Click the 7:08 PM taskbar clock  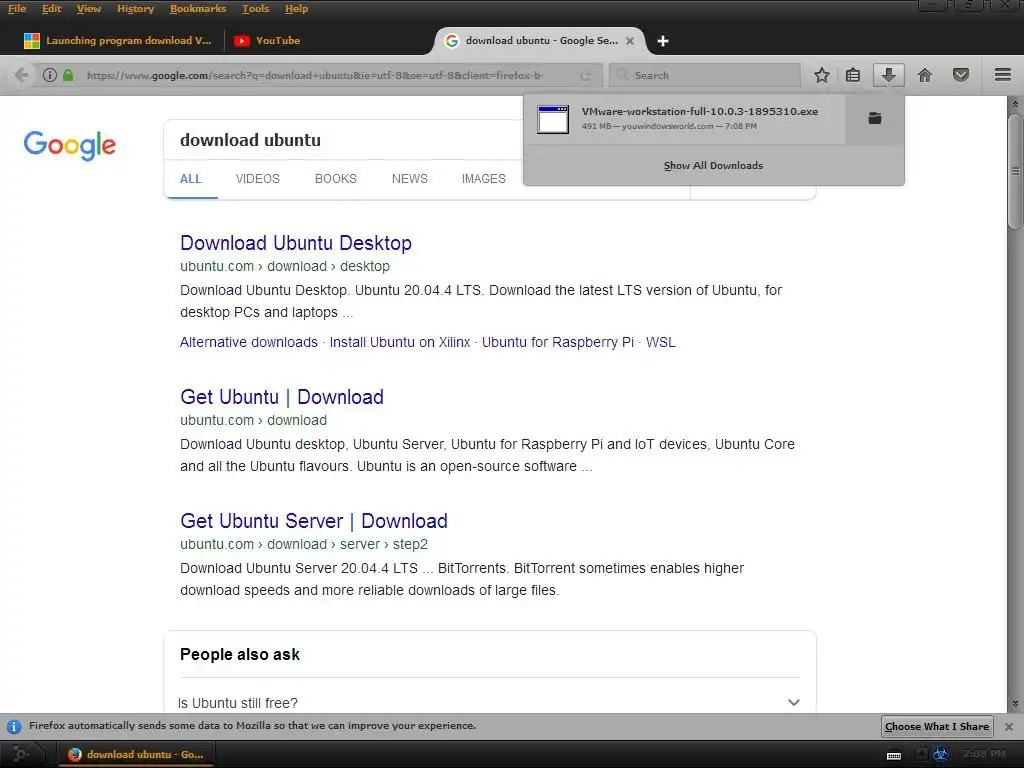click(985, 754)
